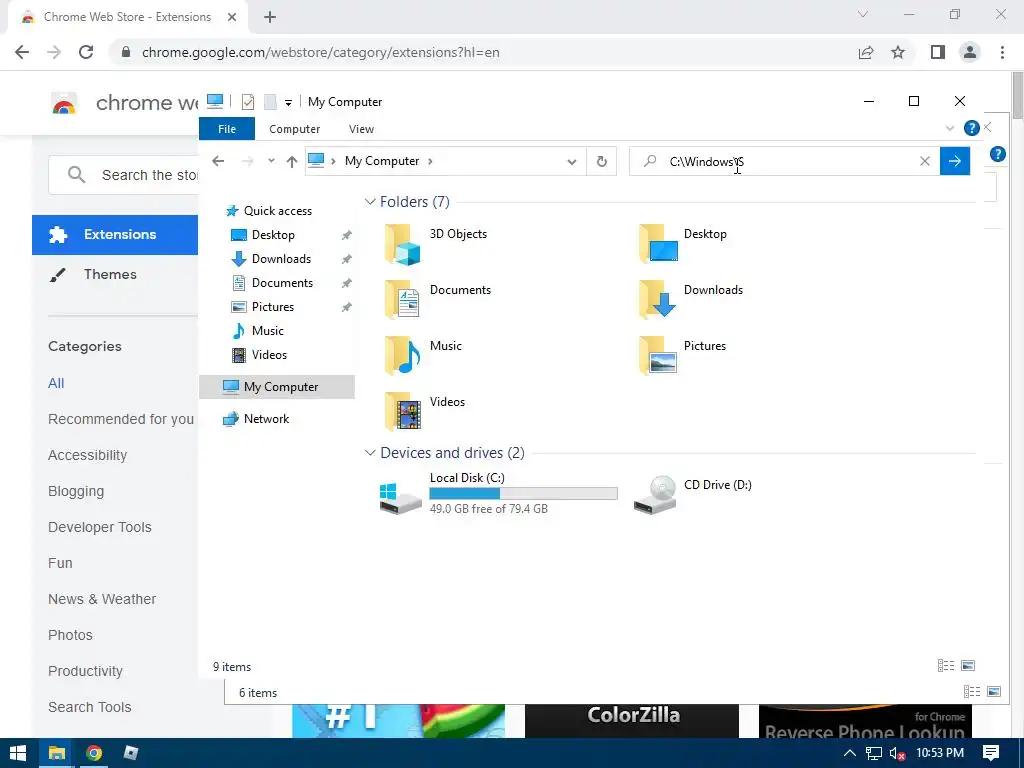The image size is (1024, 768).
Task: Open notification center in taskbar
Action: (x=991, y=753)
